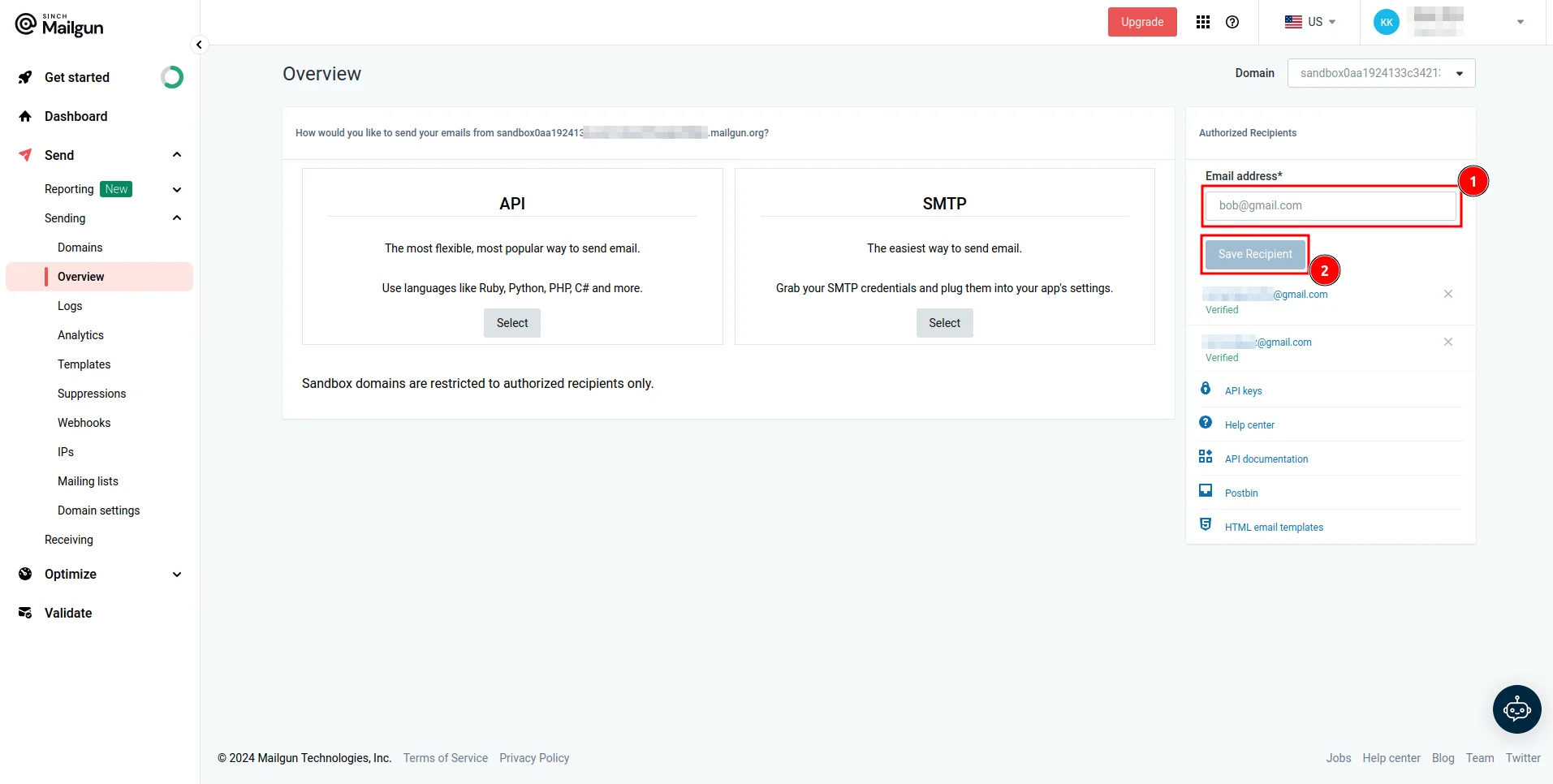
Task: Open Terms of Service in footer
Action: [446, 758]
